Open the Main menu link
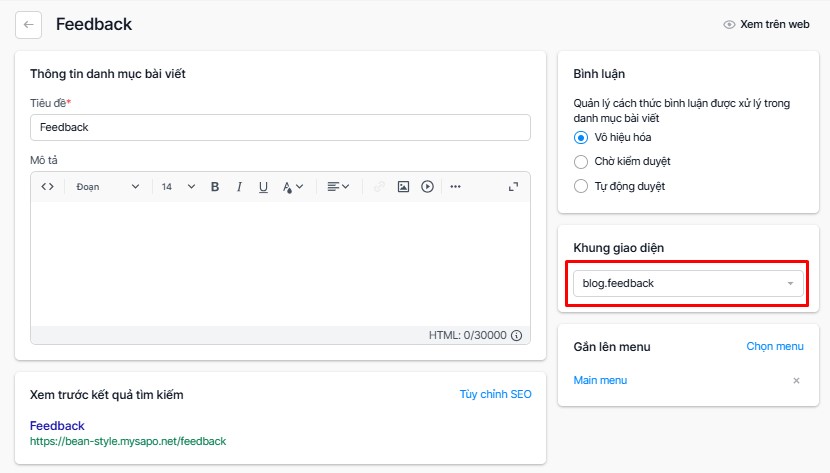 pos(600,380)
